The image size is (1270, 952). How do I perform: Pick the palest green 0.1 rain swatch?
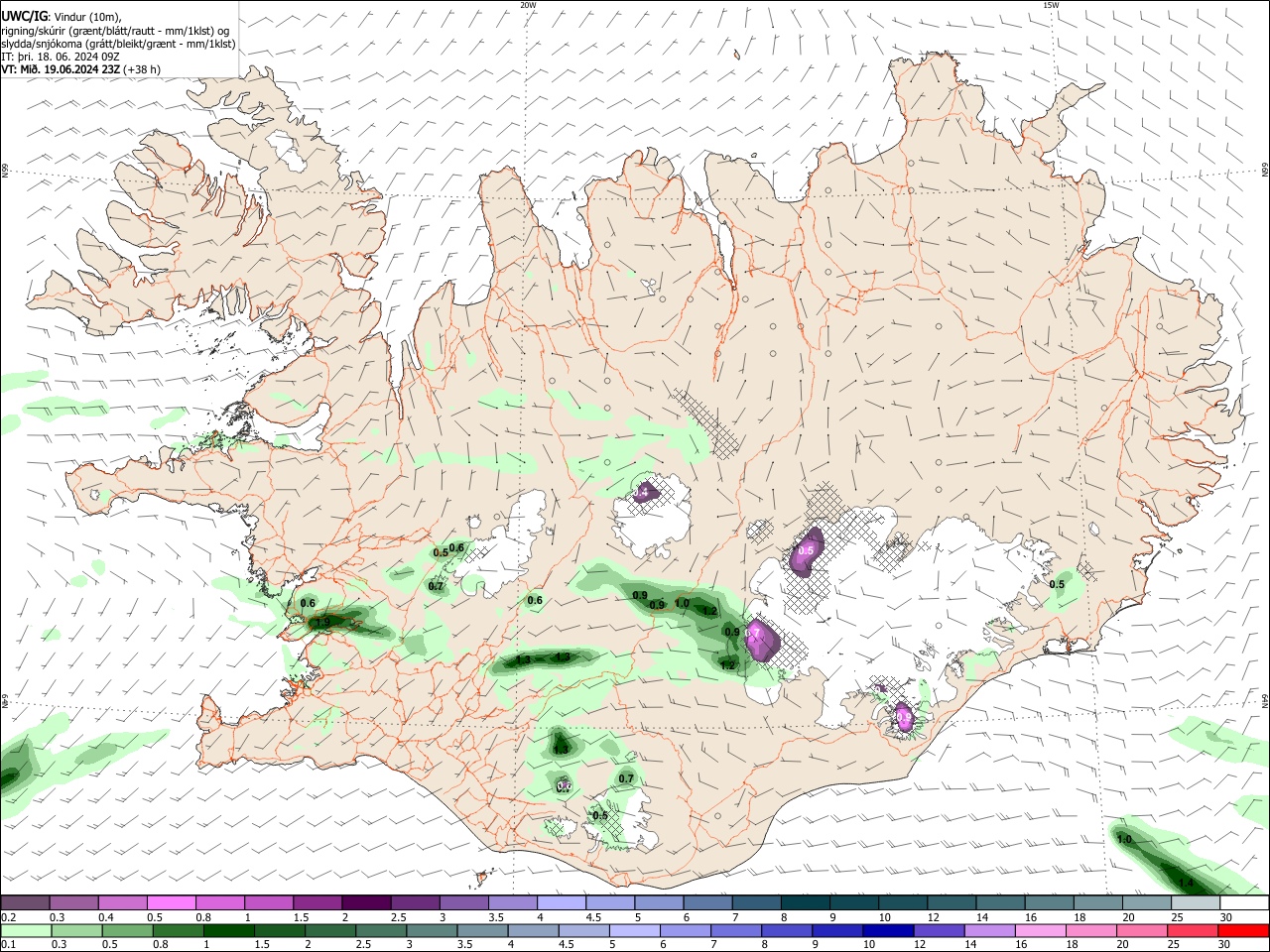click(24, 930)
